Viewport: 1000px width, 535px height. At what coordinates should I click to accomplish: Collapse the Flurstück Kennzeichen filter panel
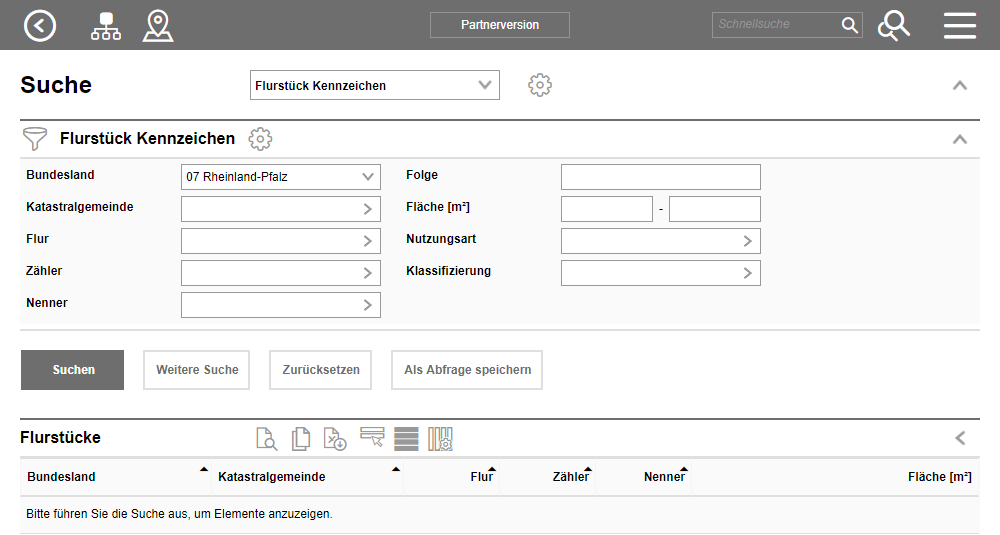click(960, 139)
